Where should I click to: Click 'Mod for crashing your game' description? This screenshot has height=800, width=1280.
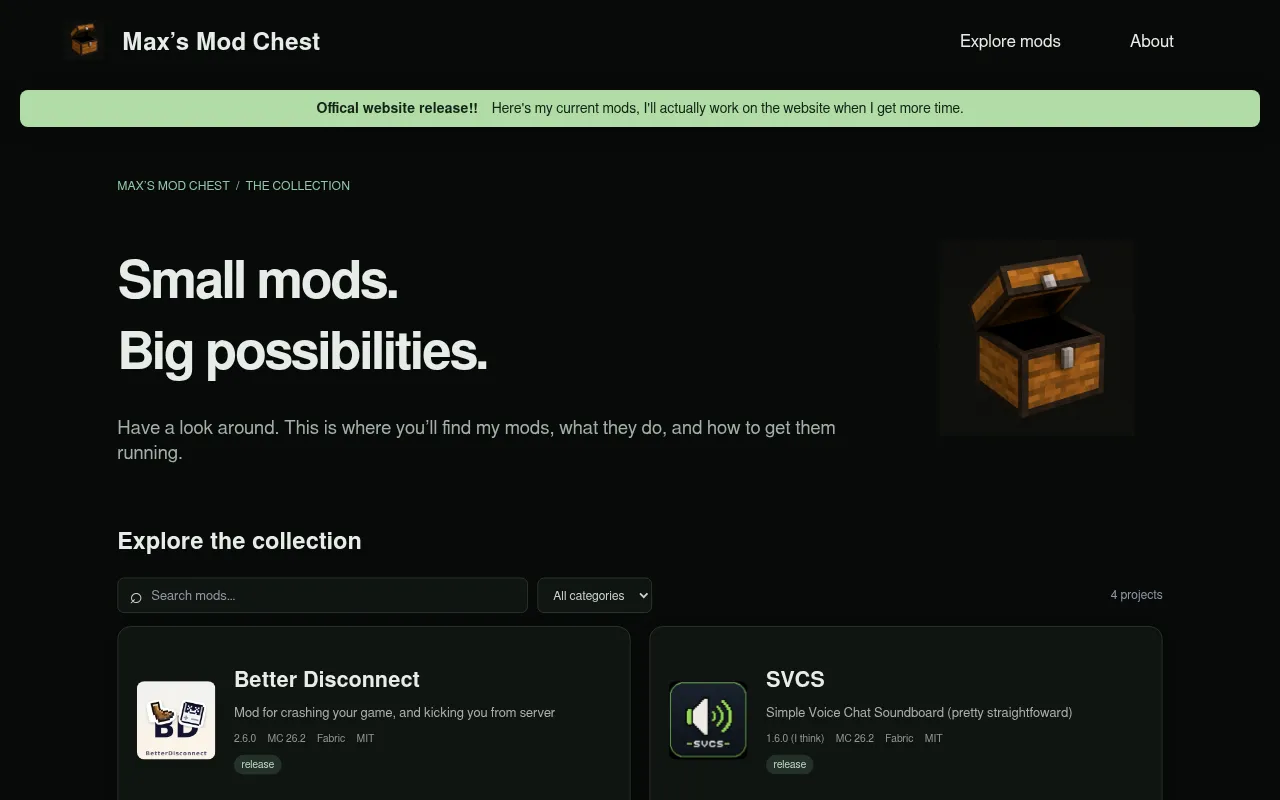pyautogui.click(x=394, y=713)
